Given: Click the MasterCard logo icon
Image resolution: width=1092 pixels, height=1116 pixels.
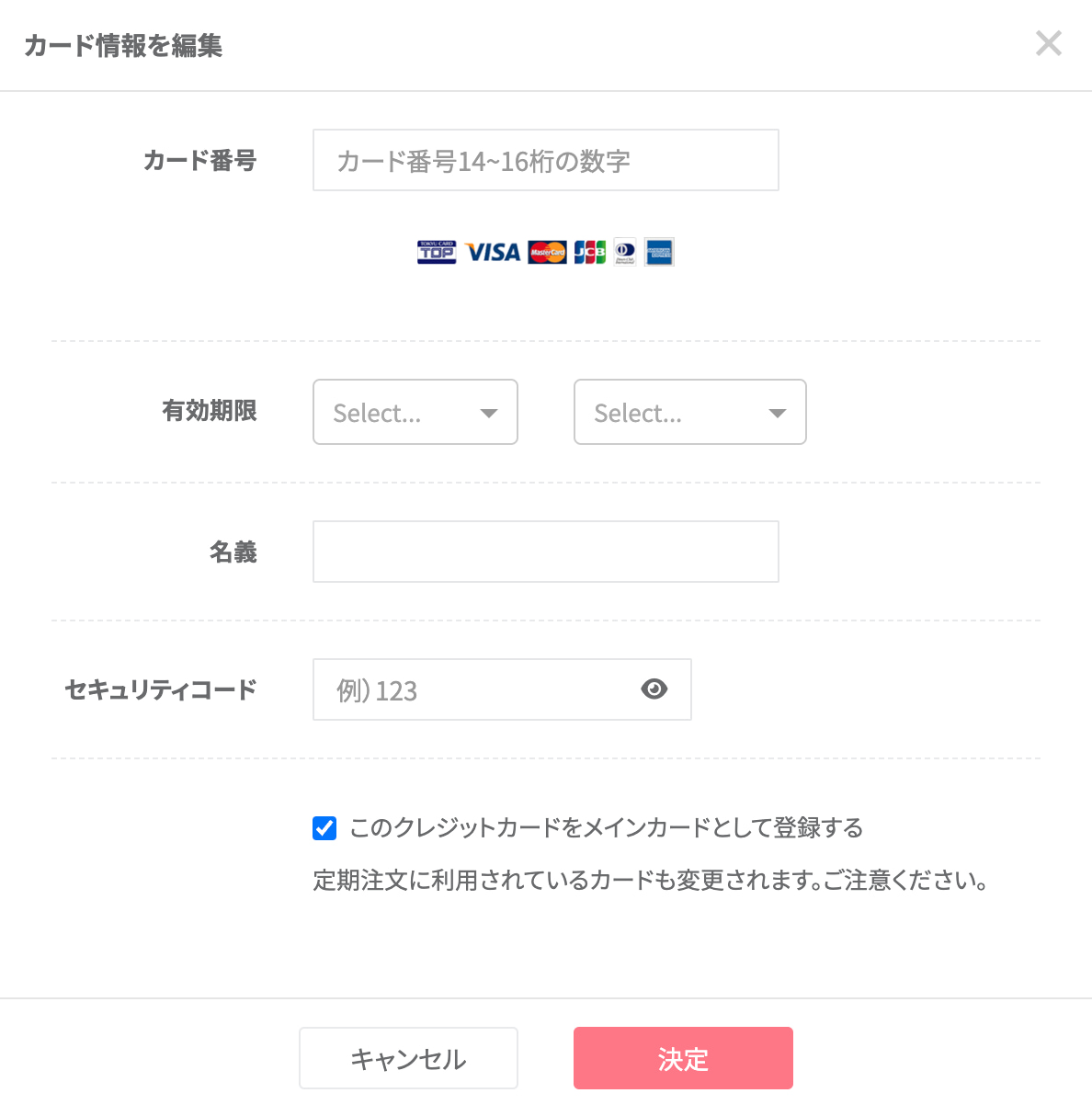Looking at the screenshot, I should point(547,252).
